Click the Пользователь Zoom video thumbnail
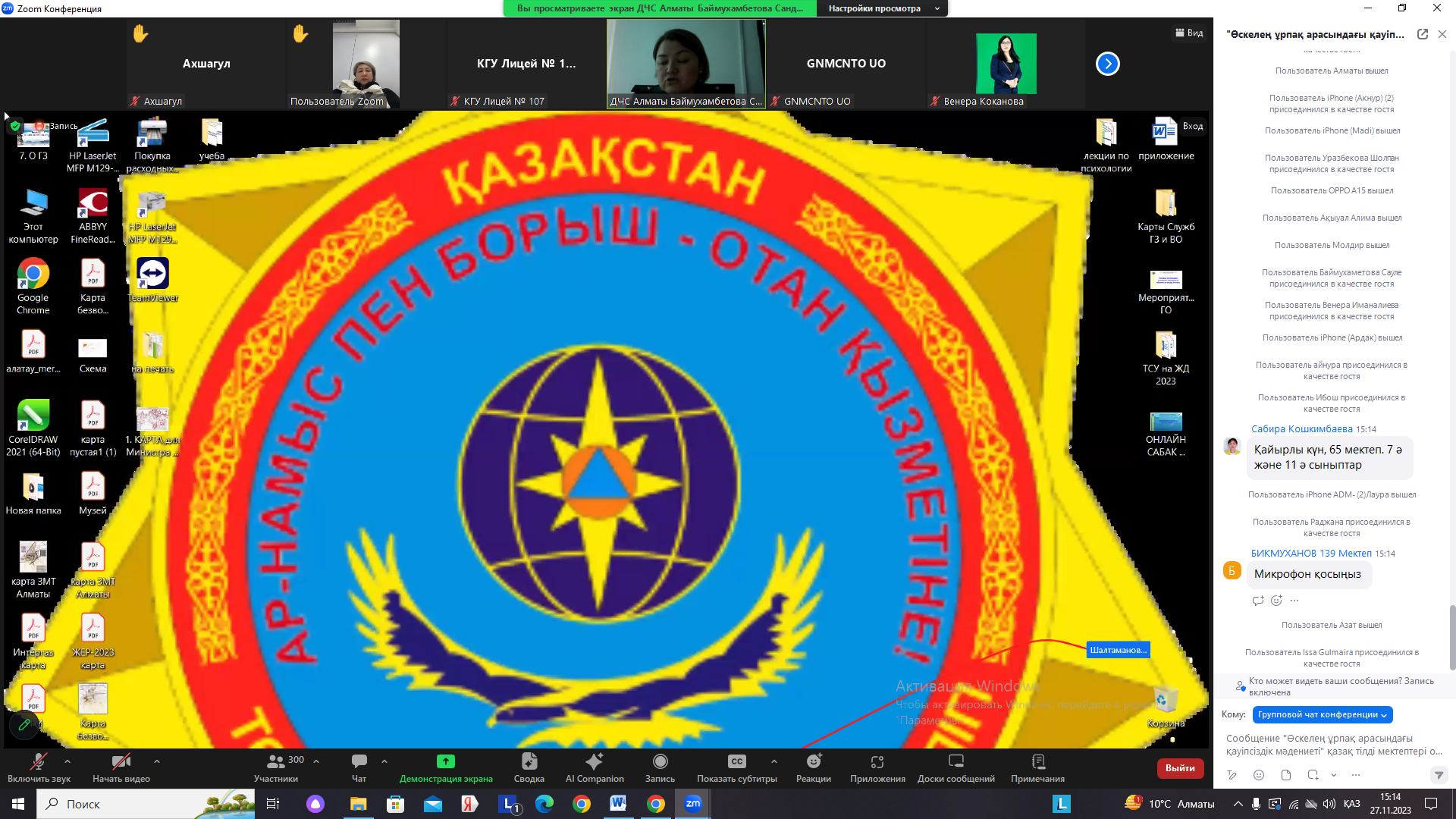 [366, 64]
